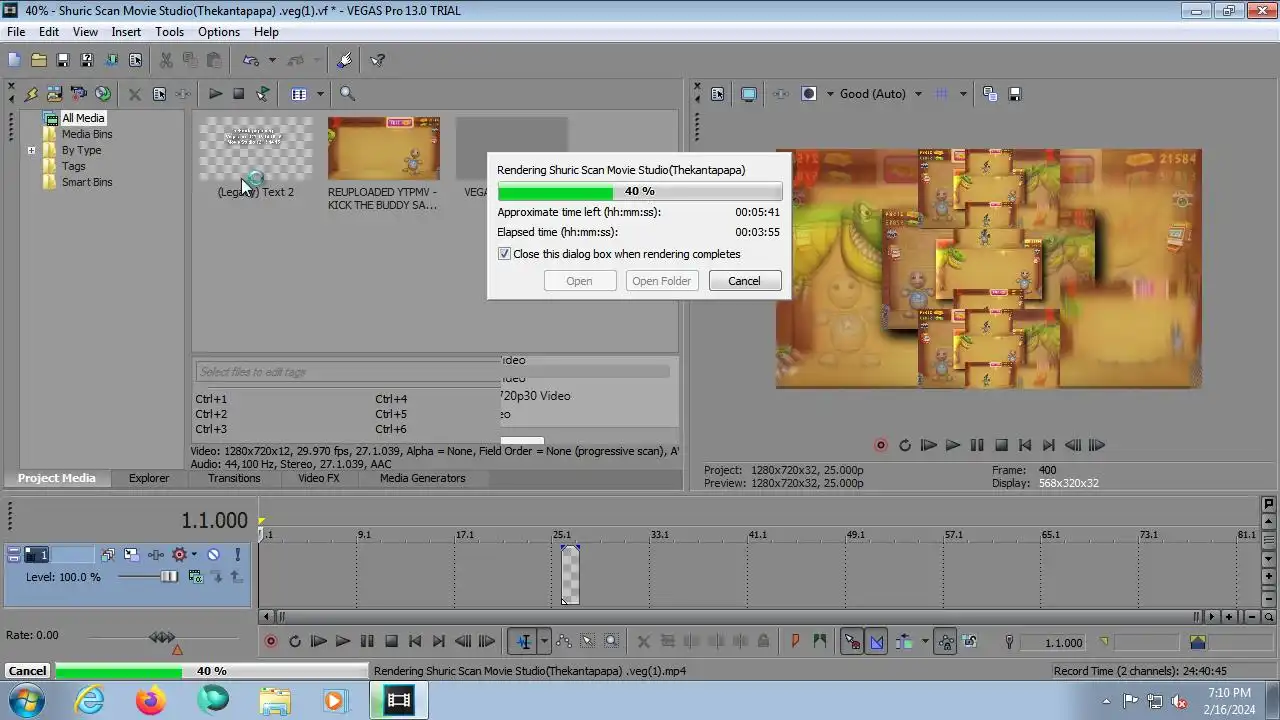The height and width of the screenshot is (720, 1280).
Task: Click the Save project disk icon
Action: click(62, 60)
